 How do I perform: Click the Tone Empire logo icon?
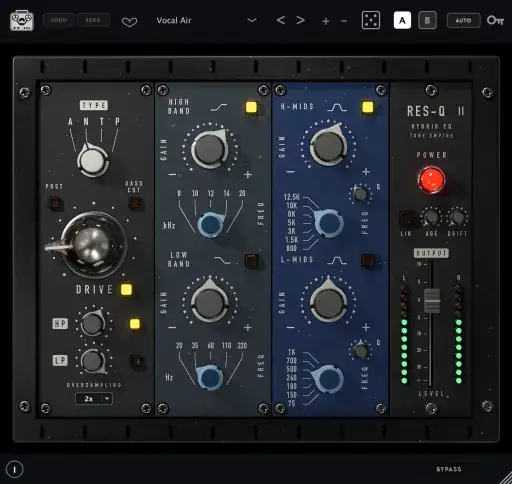tap(22, 21)
